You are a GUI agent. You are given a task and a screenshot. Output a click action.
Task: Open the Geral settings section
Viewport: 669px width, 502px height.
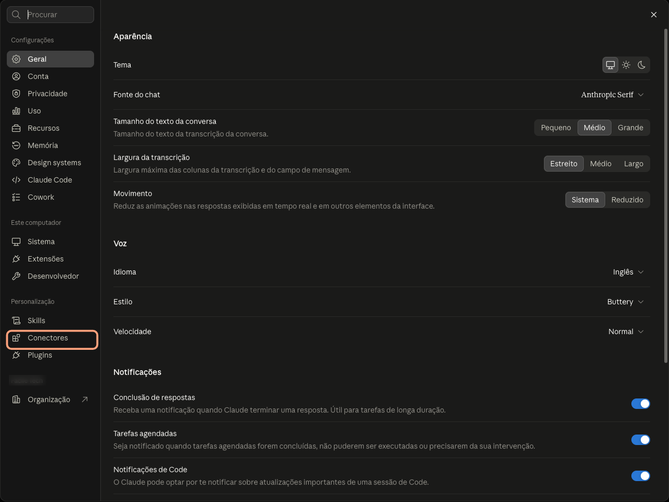pyautogui.click(x=50, y=59)
